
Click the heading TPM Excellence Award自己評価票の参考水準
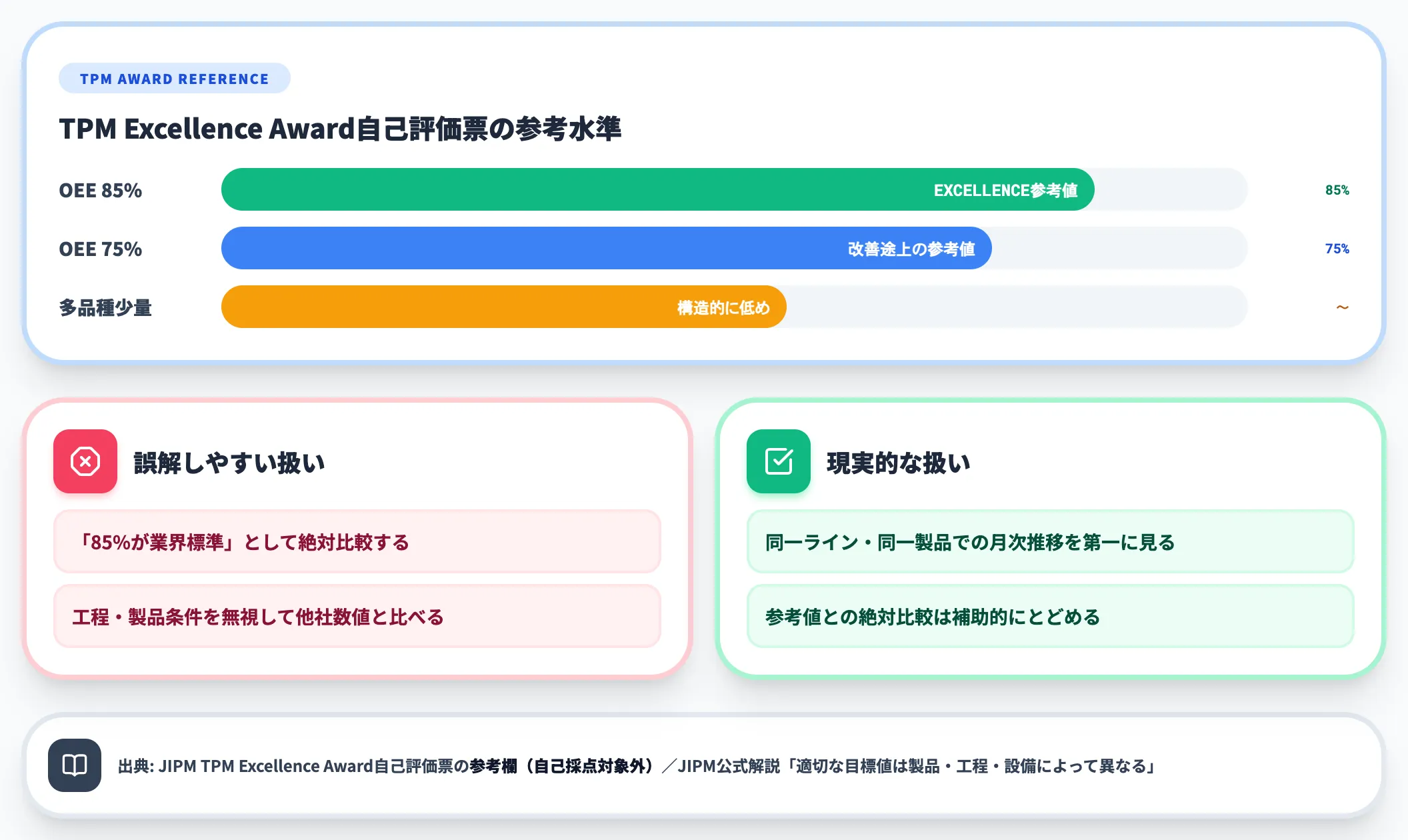coord(340,129)
